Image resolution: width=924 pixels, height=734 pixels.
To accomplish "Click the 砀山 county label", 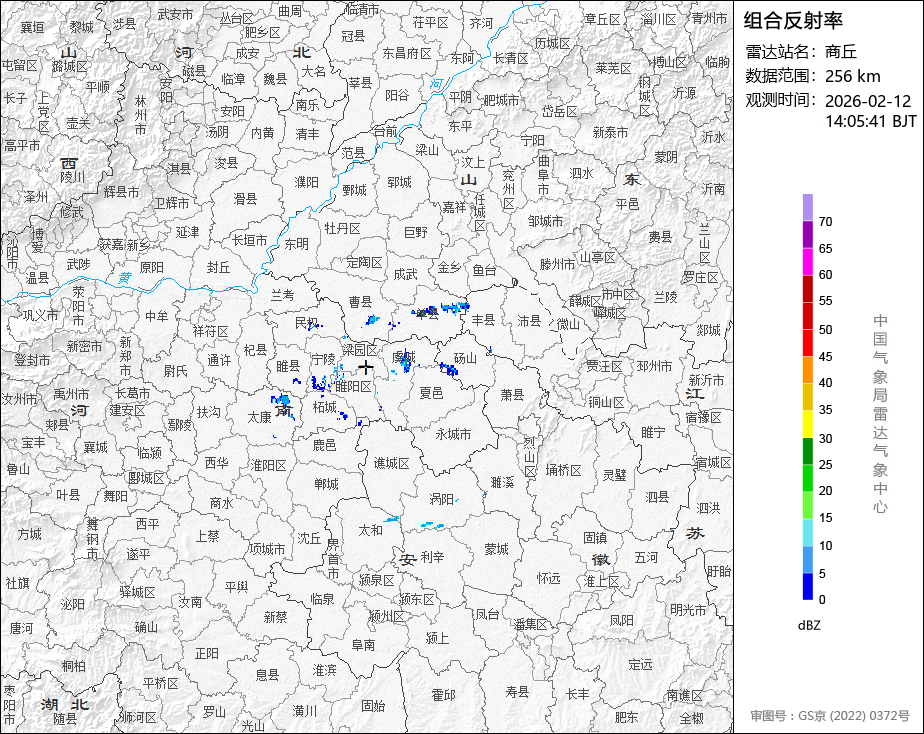I will tap(465, 358).
